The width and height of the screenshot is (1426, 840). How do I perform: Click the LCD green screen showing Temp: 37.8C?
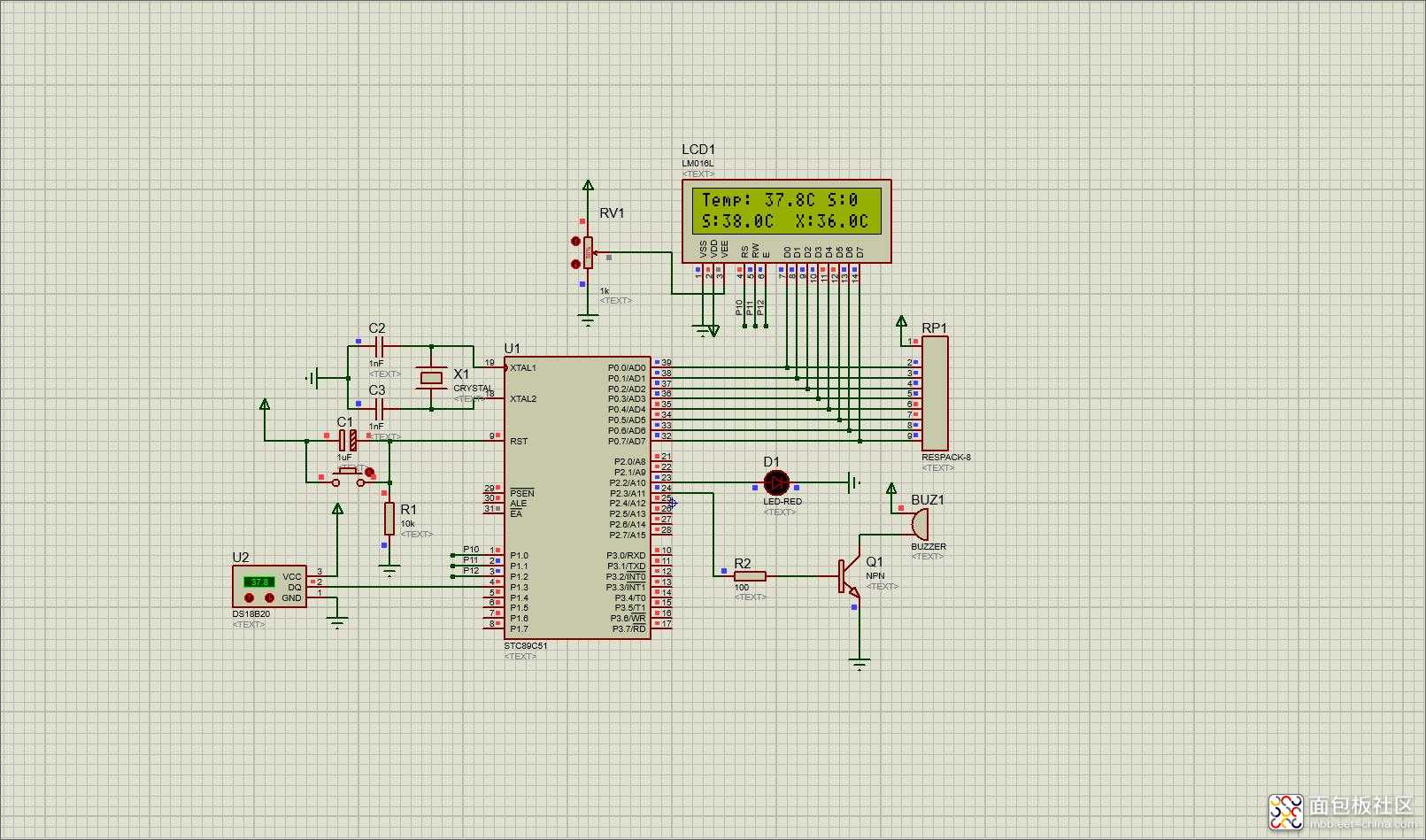point(786,211)
